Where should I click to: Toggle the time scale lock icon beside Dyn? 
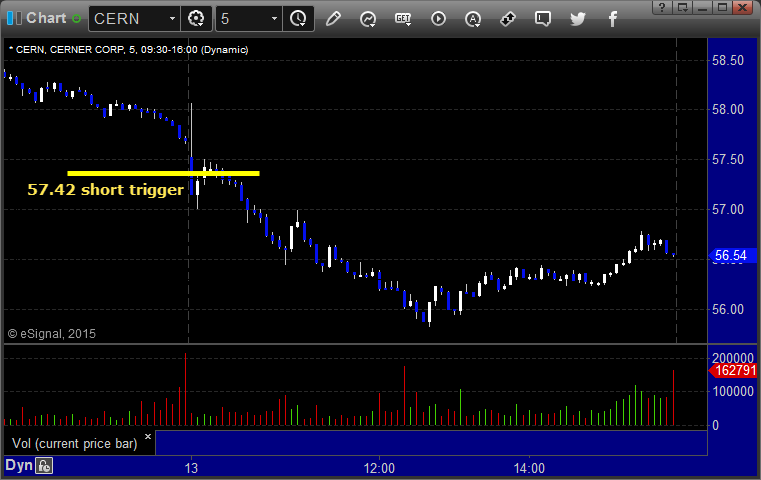44,466
